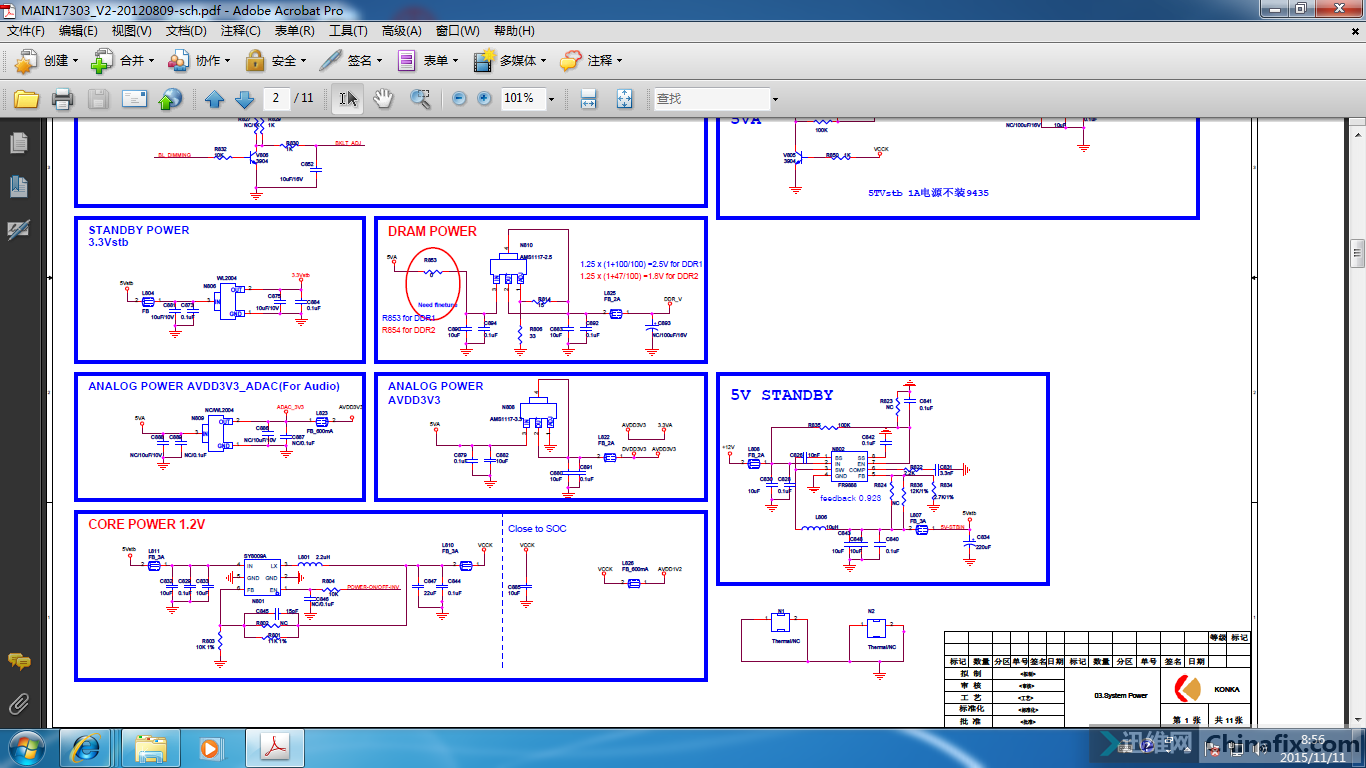1366x768 pixels.
Task: Choose the Marquee Zoom tool
Action: [x=420, y=99]
